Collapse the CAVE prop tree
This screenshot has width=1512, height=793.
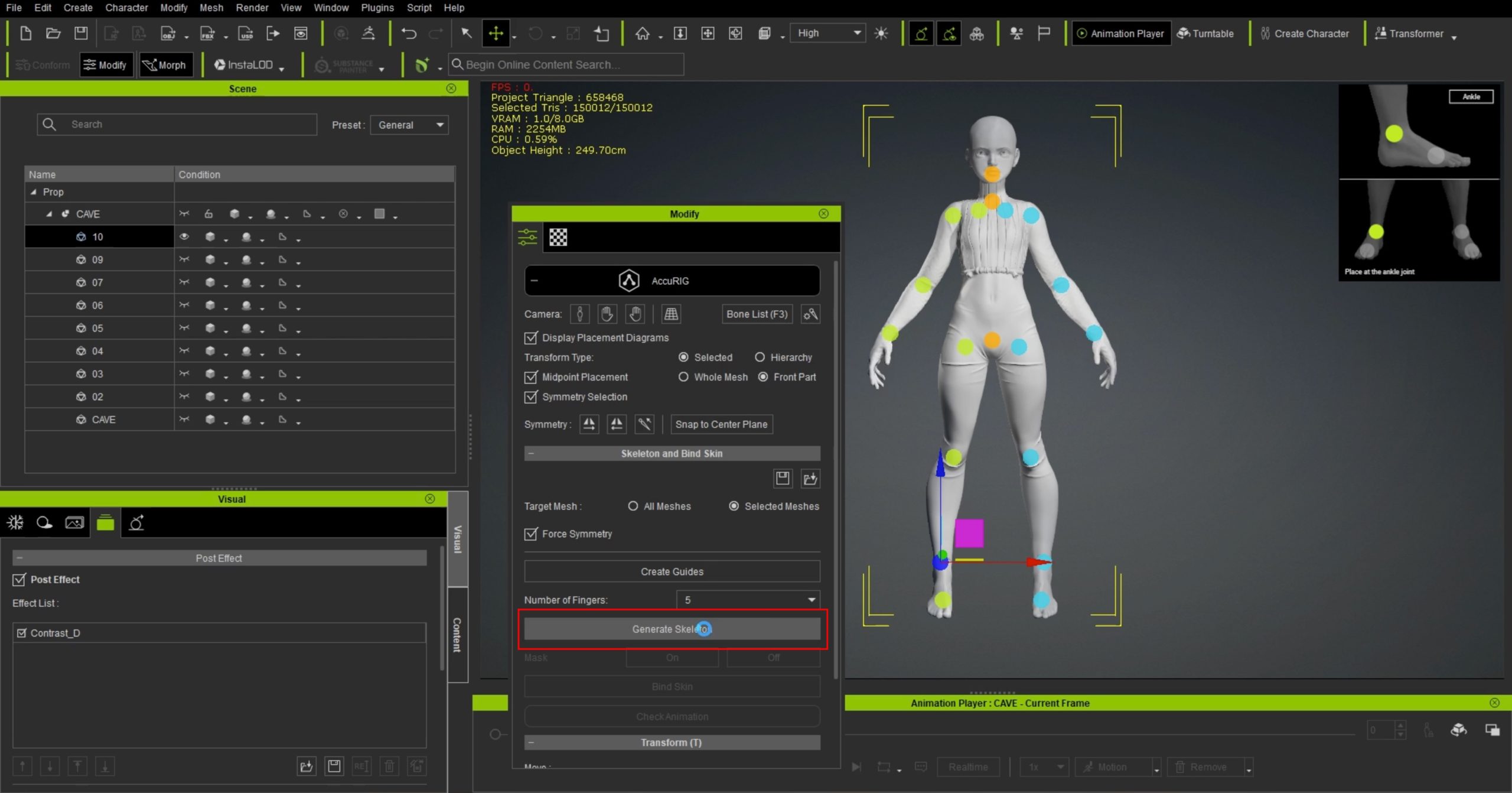click(50, 214)
